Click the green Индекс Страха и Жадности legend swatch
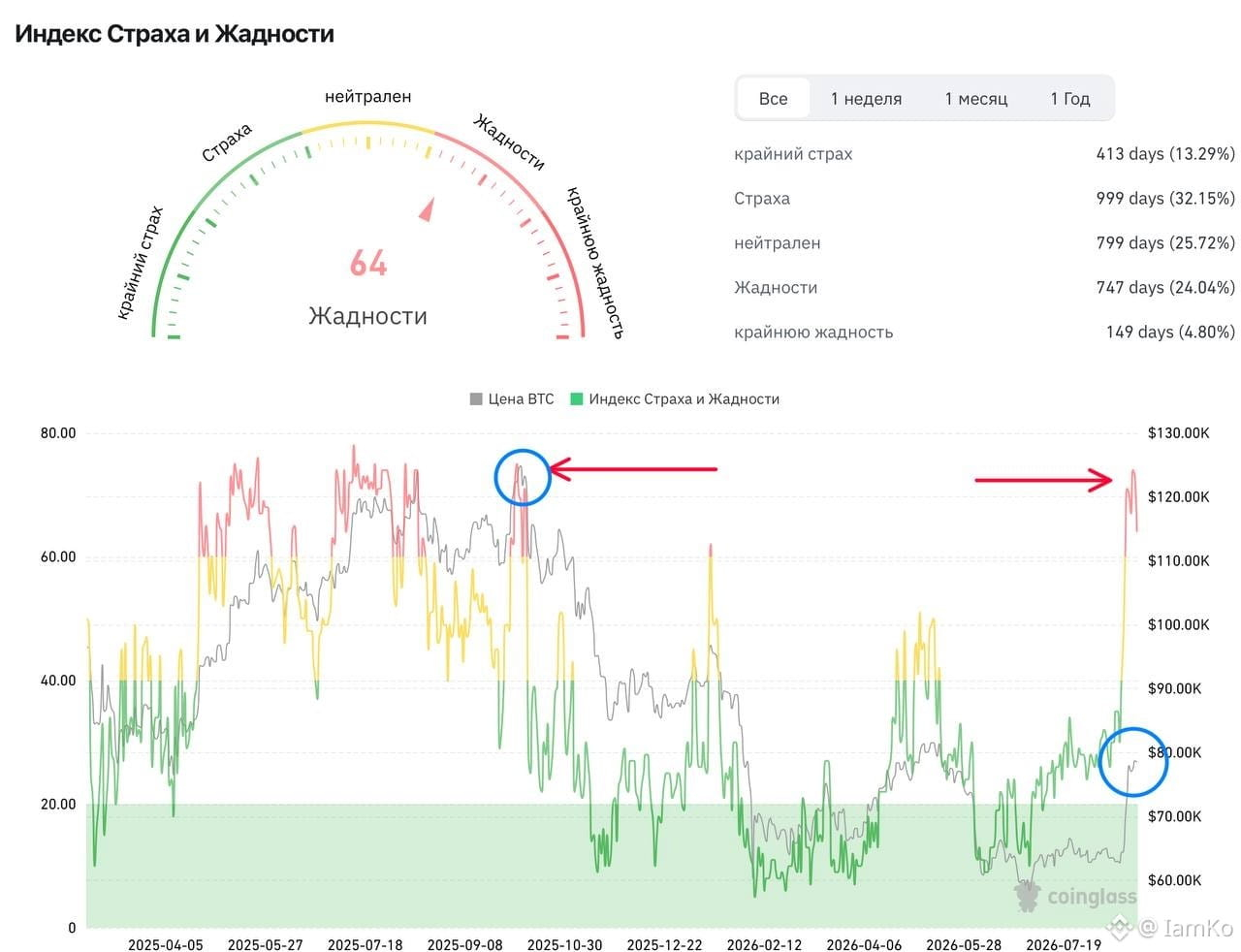 coord(577,398)
